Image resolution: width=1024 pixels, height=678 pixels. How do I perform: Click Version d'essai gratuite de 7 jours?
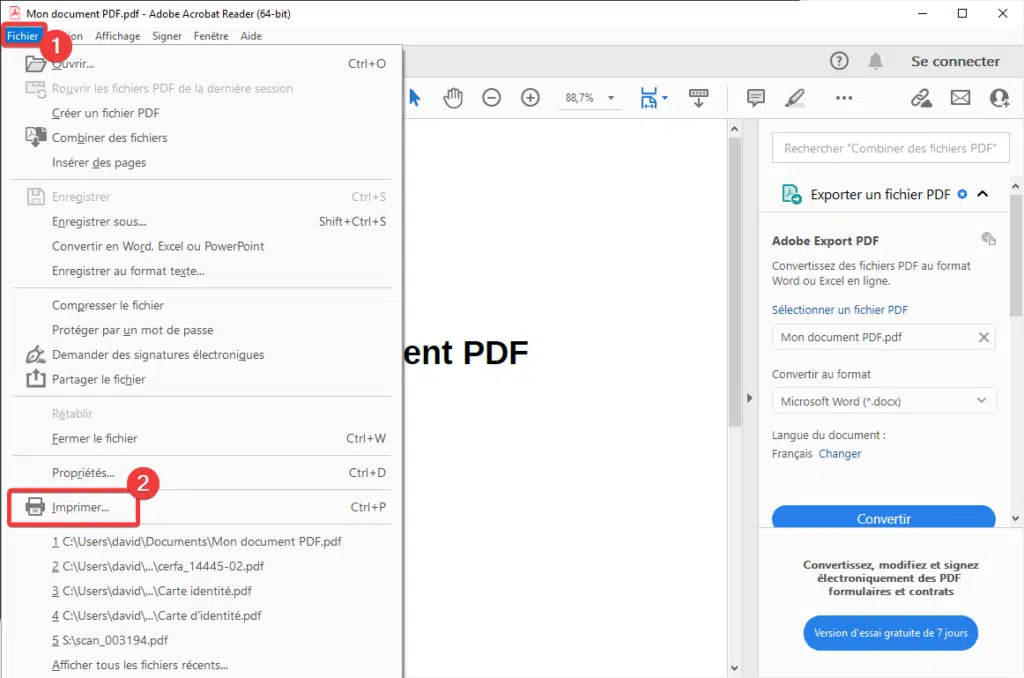pyautogui.click(x=891, y=633)
